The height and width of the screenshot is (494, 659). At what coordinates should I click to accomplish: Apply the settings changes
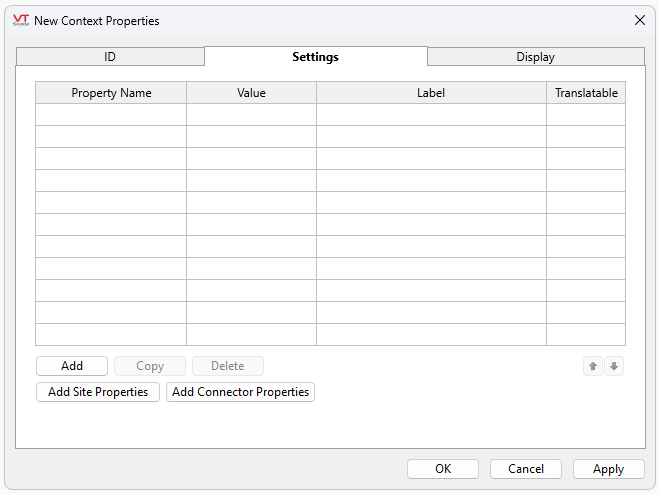point(609,469)
